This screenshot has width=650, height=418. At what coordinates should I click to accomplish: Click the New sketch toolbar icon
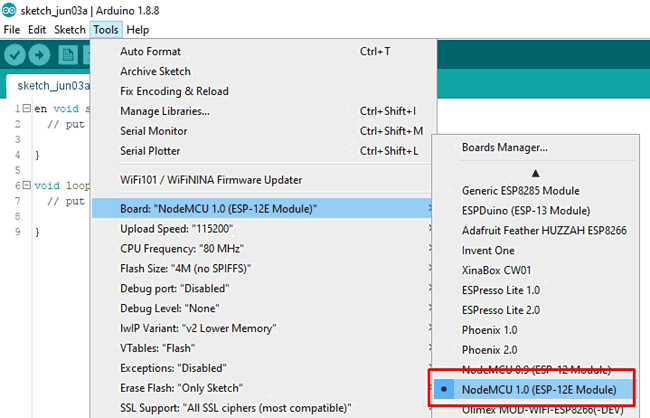(69, 55)
